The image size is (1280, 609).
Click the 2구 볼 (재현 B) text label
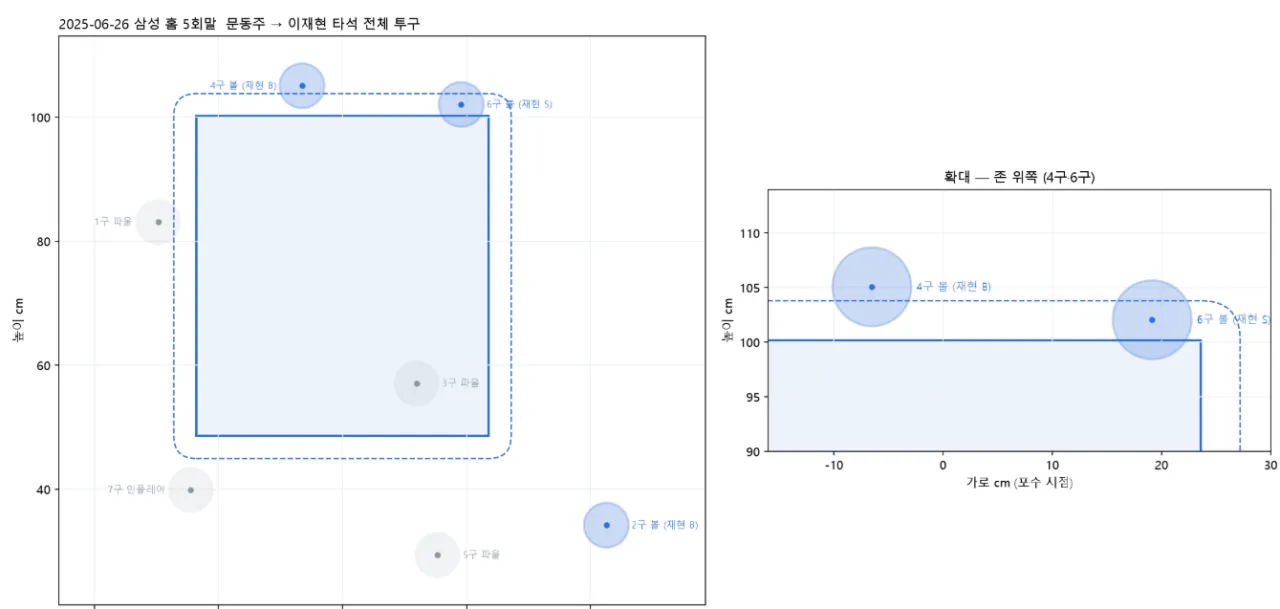[665, 525]
